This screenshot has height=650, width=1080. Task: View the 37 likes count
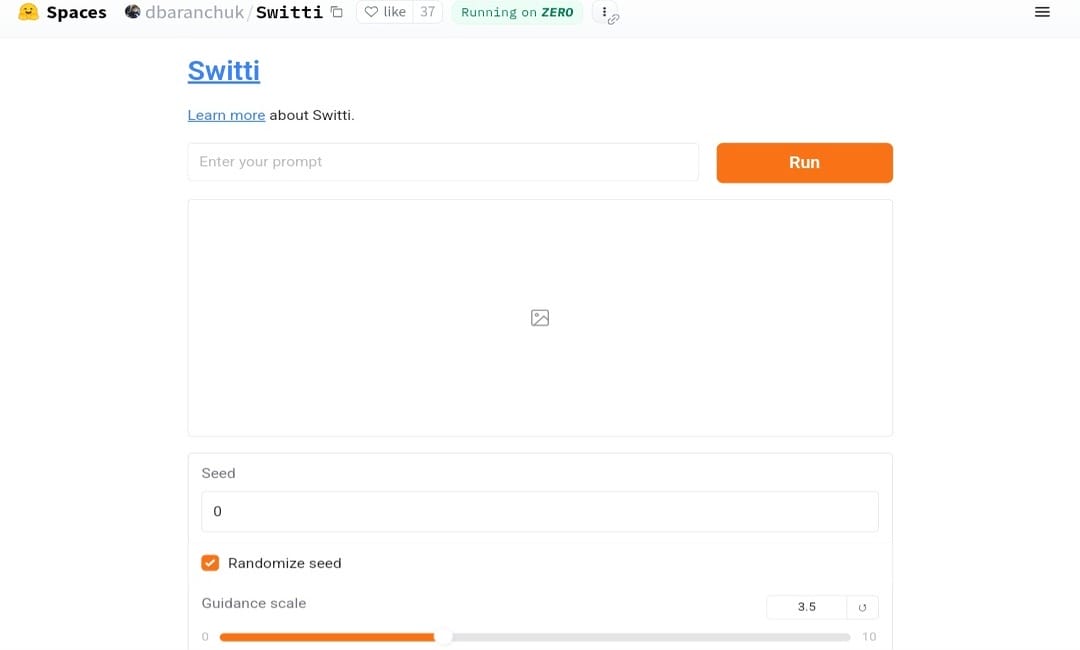(428, 12)
